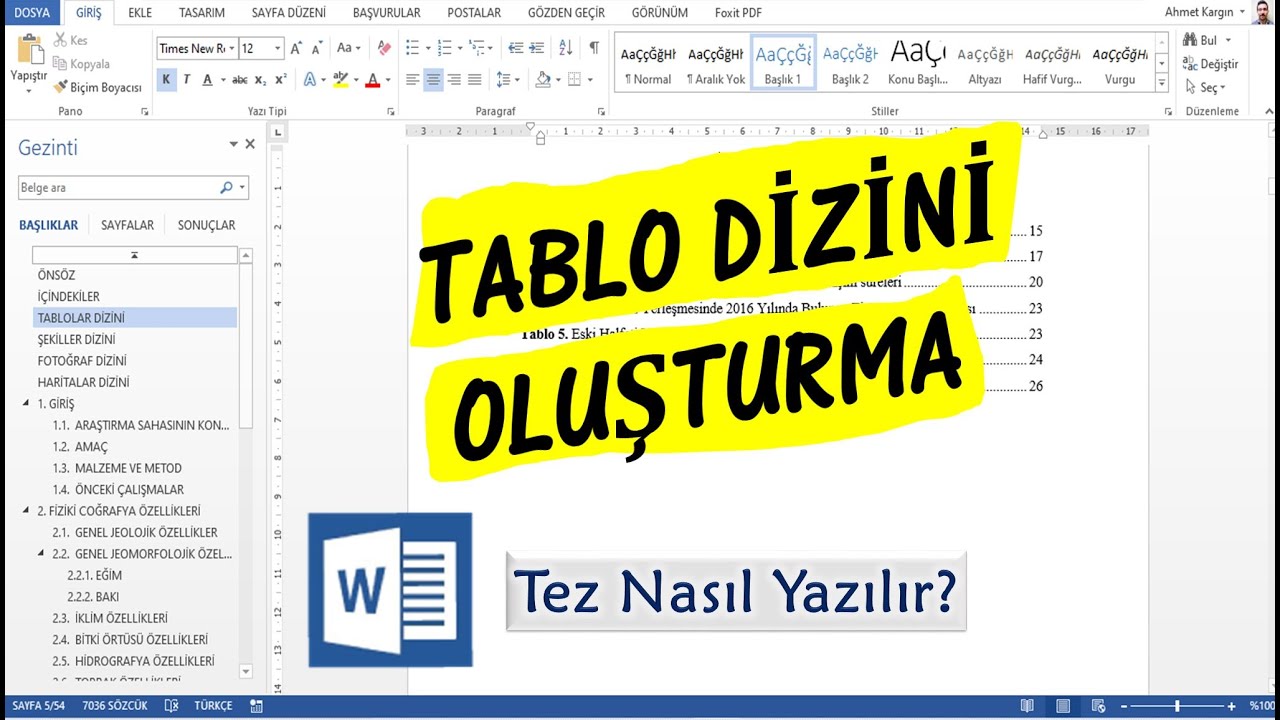Click the Kopyala copy command
The width and height of the screenshot is (1280, 720).
pyautogui.click(x=81, y=64)
